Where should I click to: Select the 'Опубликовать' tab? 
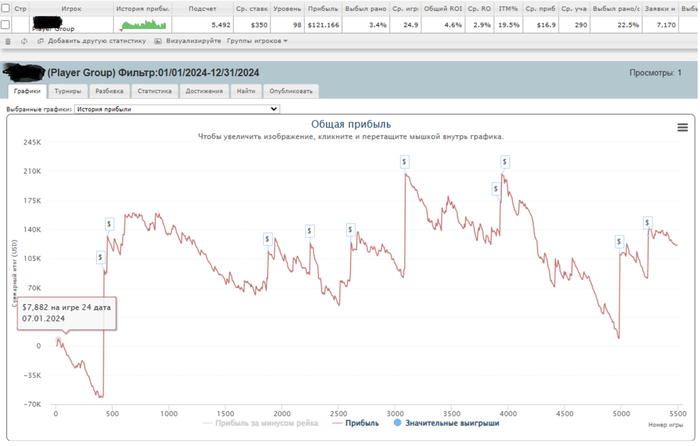coord(291,91)
